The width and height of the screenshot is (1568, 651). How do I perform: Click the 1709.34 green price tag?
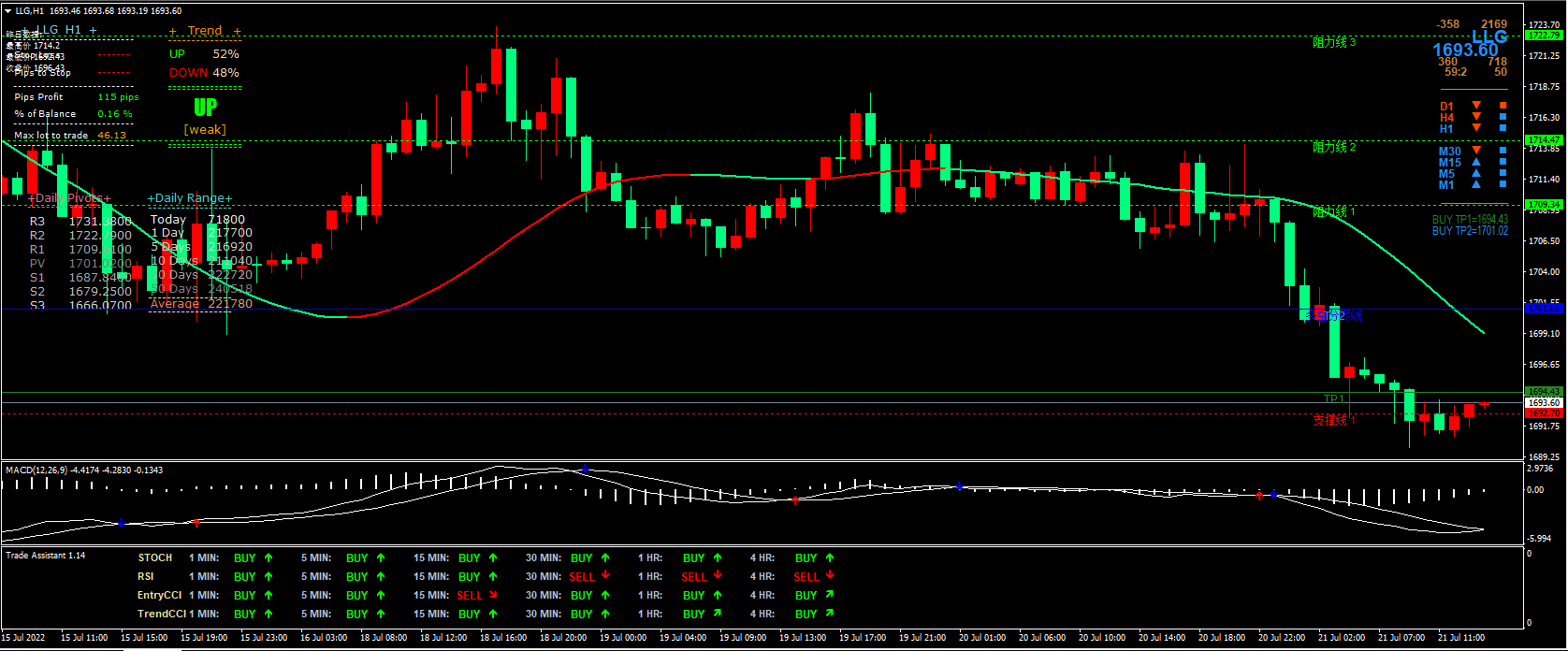point(1544,204)
